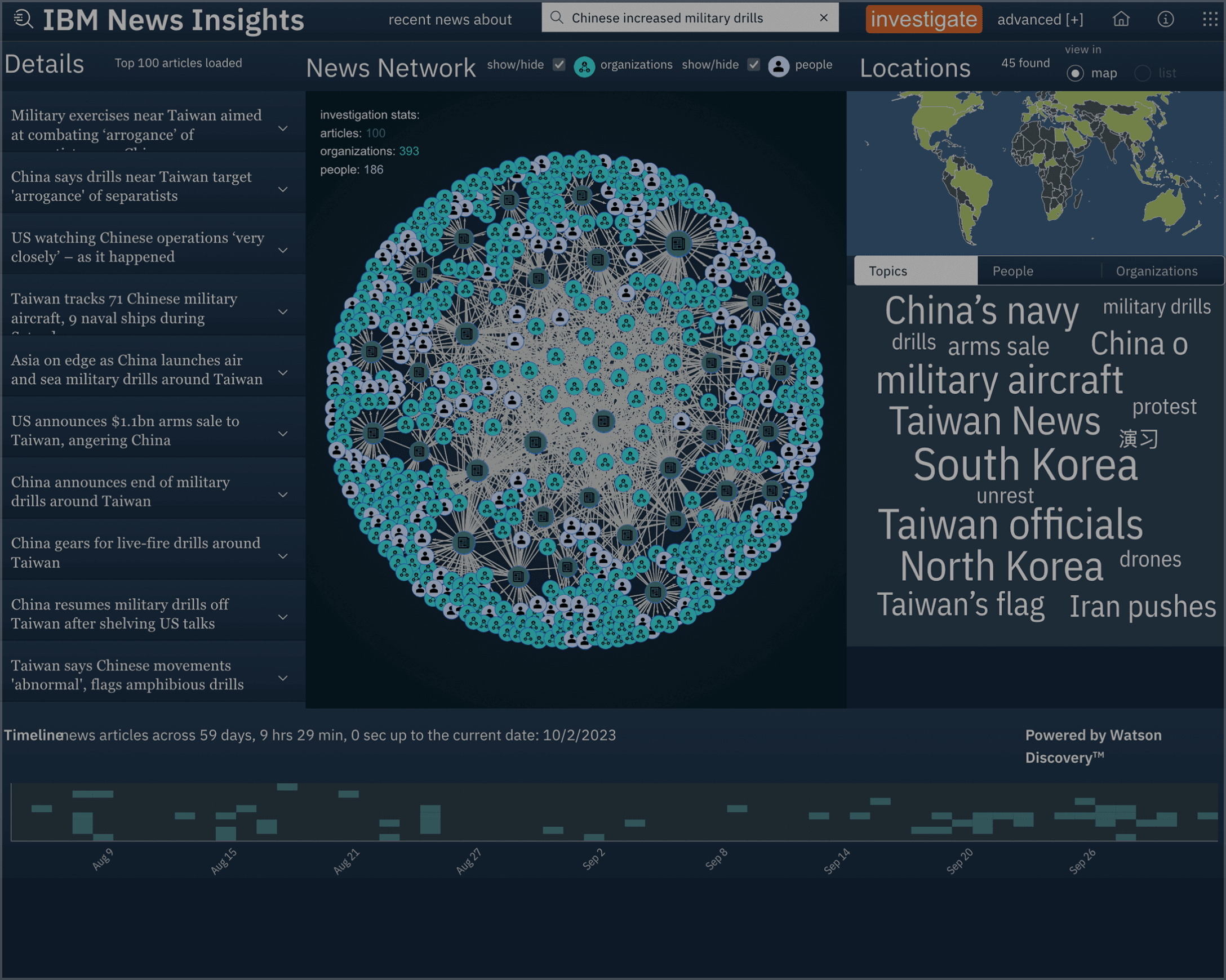This screenshot has height=980, width=1226.
Task: Click 'Powered by Watson Discovery' text
Action: [1094, 746]
